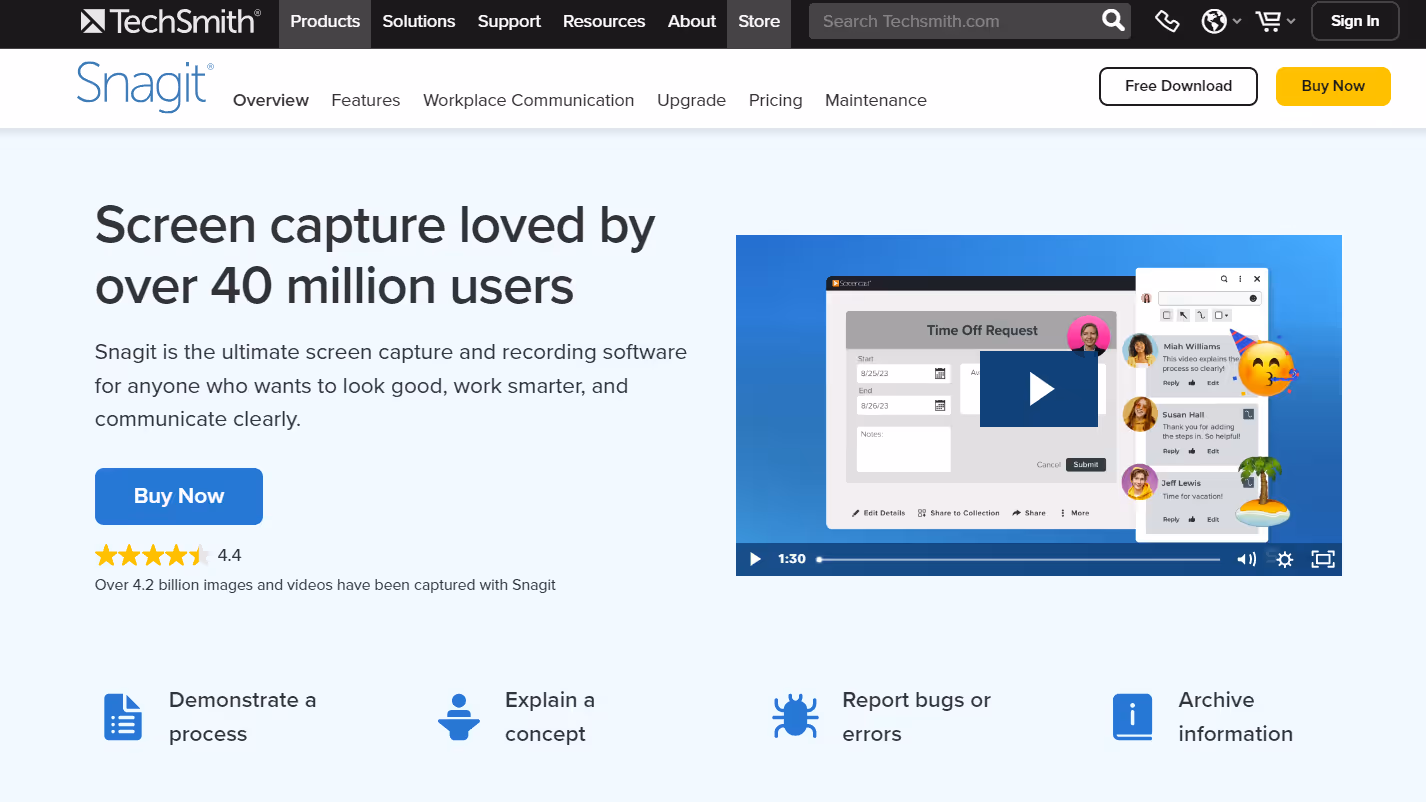
Task: Click the Search Techsmith.com field
Action: click(954, 21)
